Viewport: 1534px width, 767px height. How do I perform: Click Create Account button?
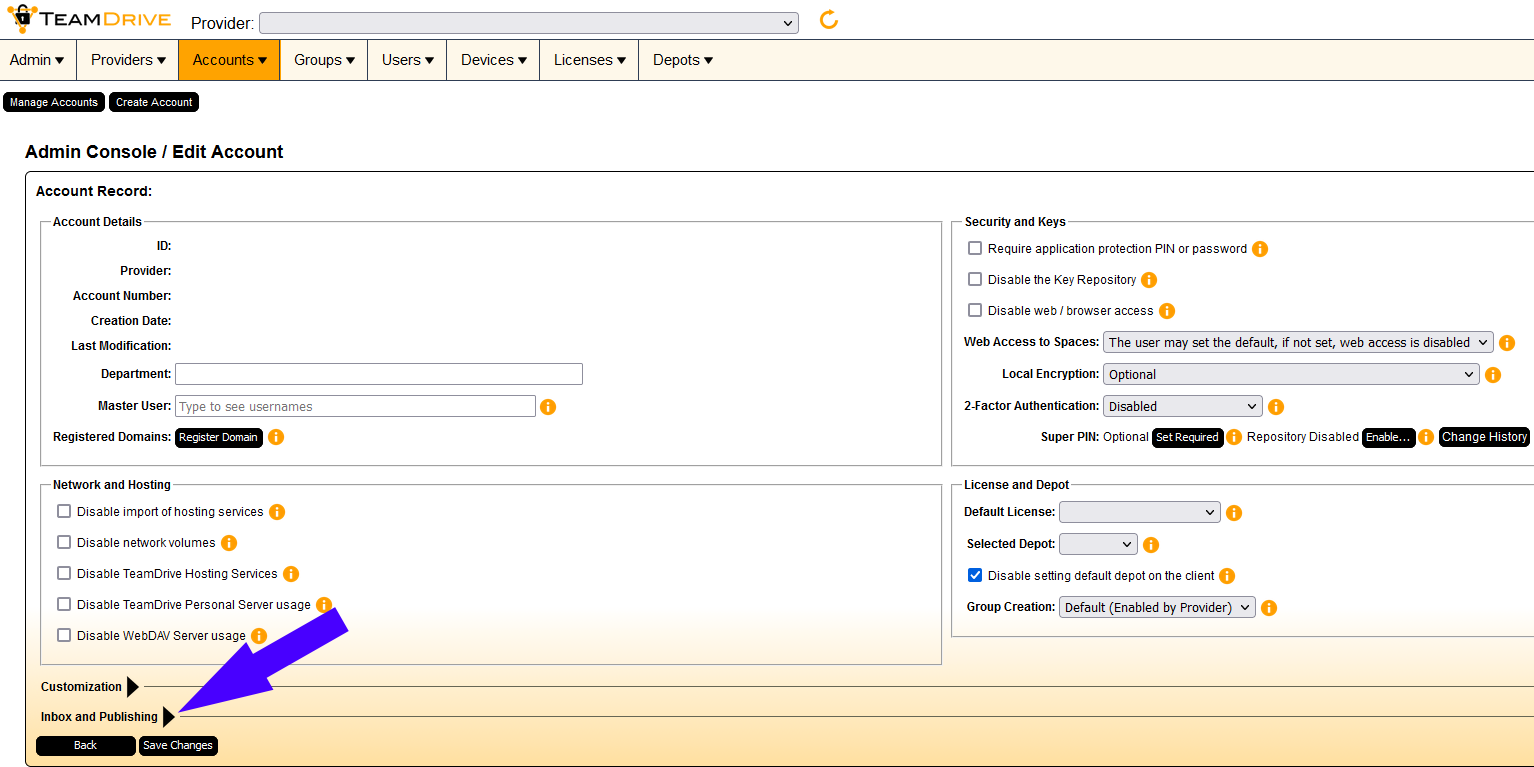(x=154, y=102)
